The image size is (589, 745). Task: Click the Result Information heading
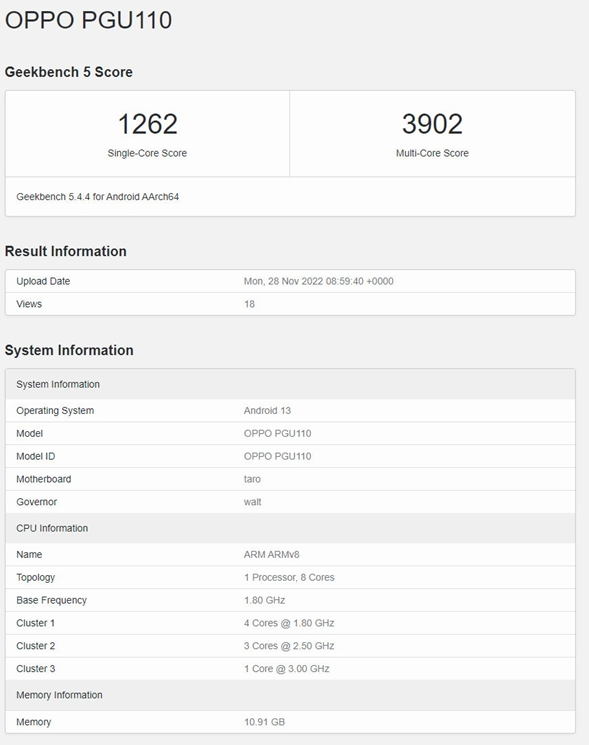66,251
